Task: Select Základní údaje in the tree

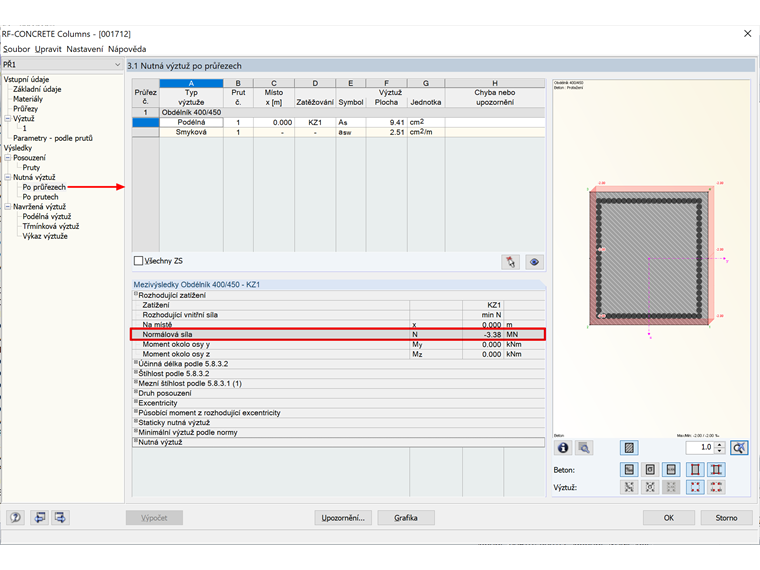Action: (37, 89)
